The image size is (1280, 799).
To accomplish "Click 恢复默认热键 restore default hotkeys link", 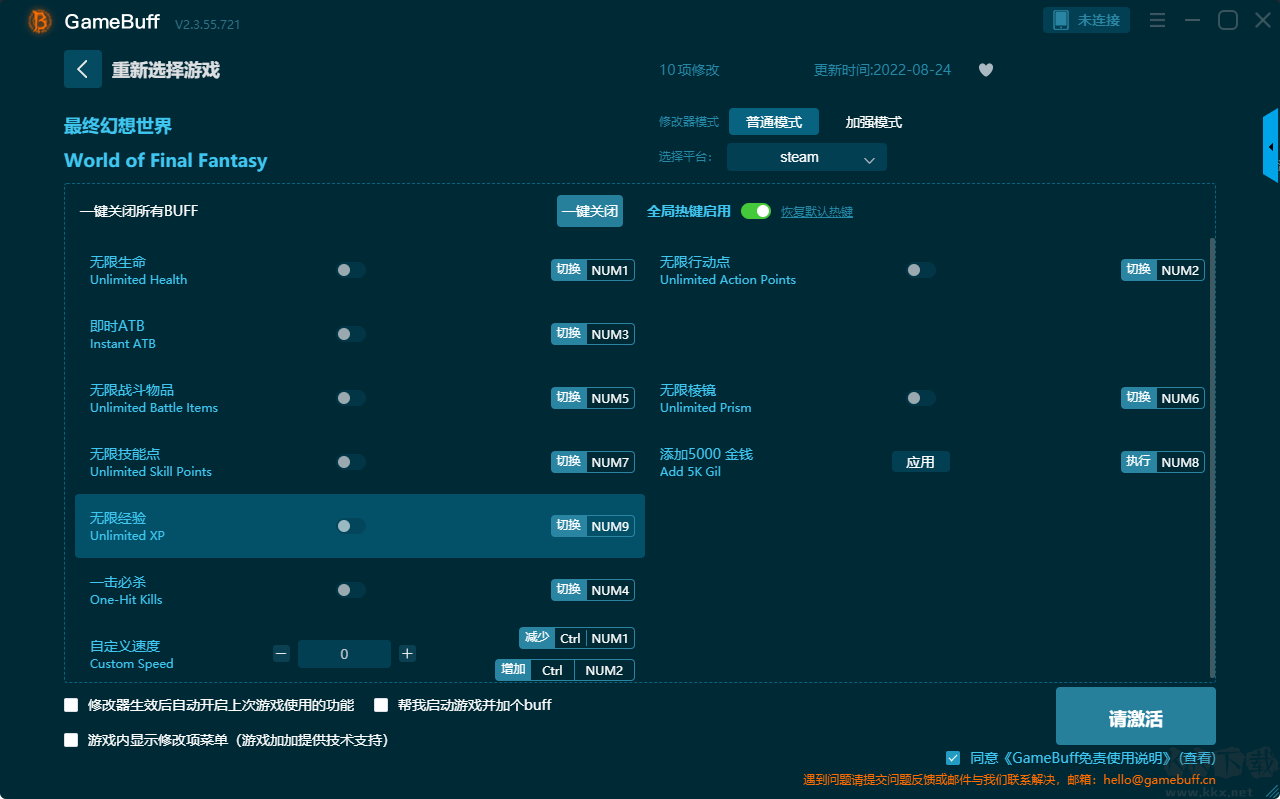I will pos(817,212).
